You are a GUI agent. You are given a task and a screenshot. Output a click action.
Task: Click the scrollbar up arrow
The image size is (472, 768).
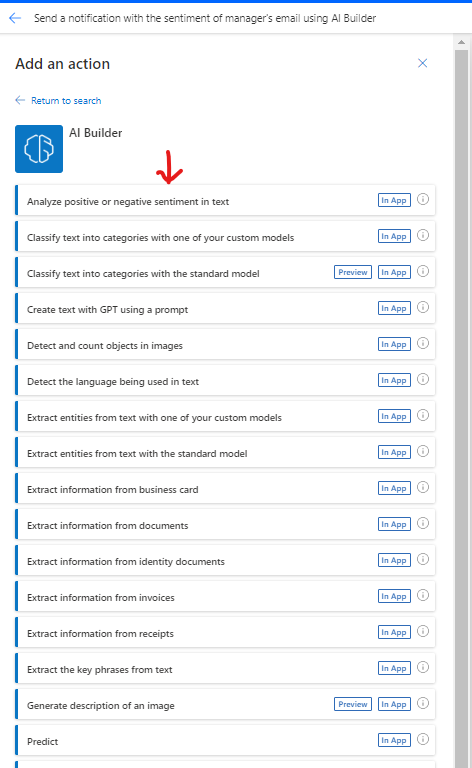click(461, 42)
